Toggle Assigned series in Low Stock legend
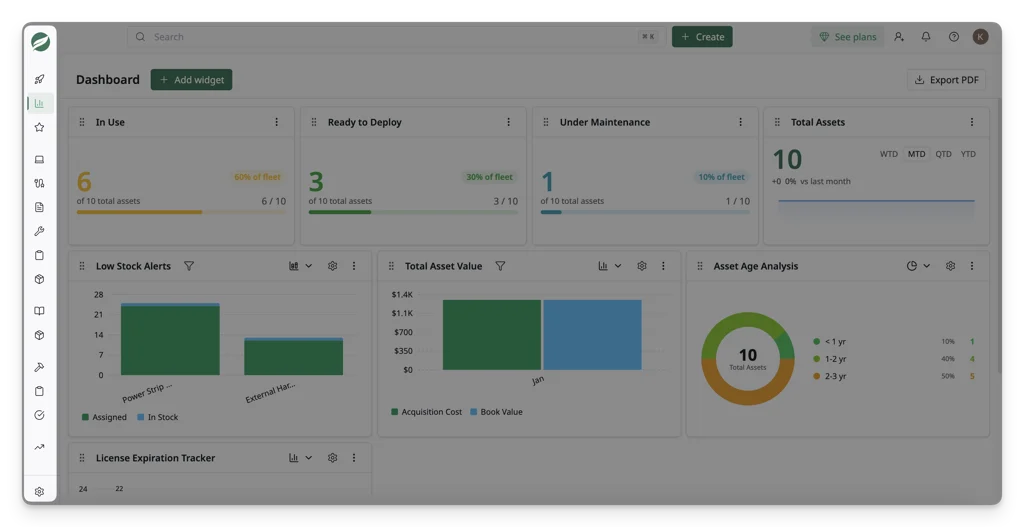Screen dimensions: 1024x527 tap(104, 417)
